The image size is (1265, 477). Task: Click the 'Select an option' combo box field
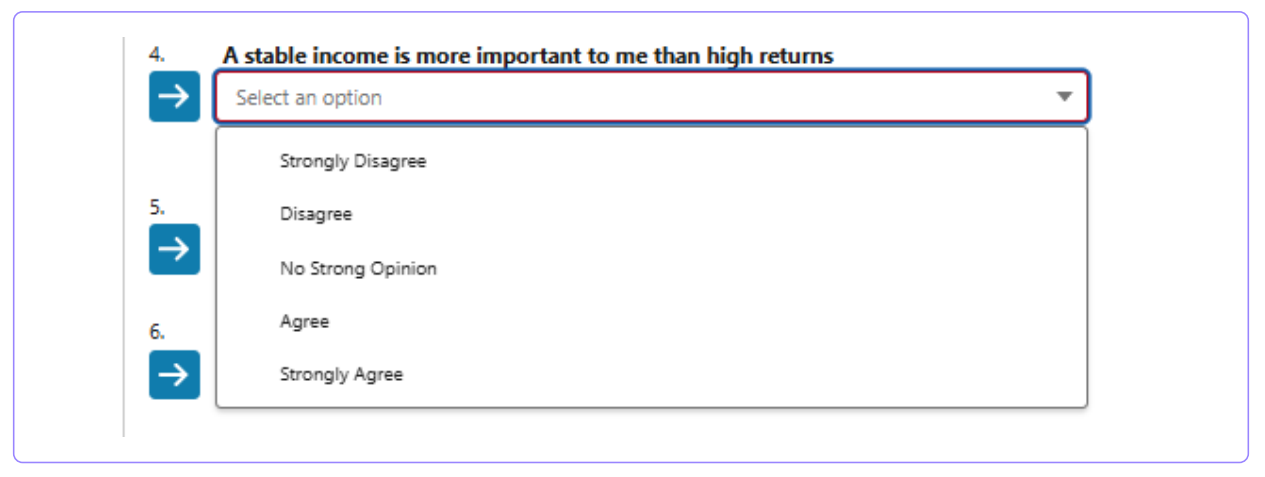(x=652, y=97)
